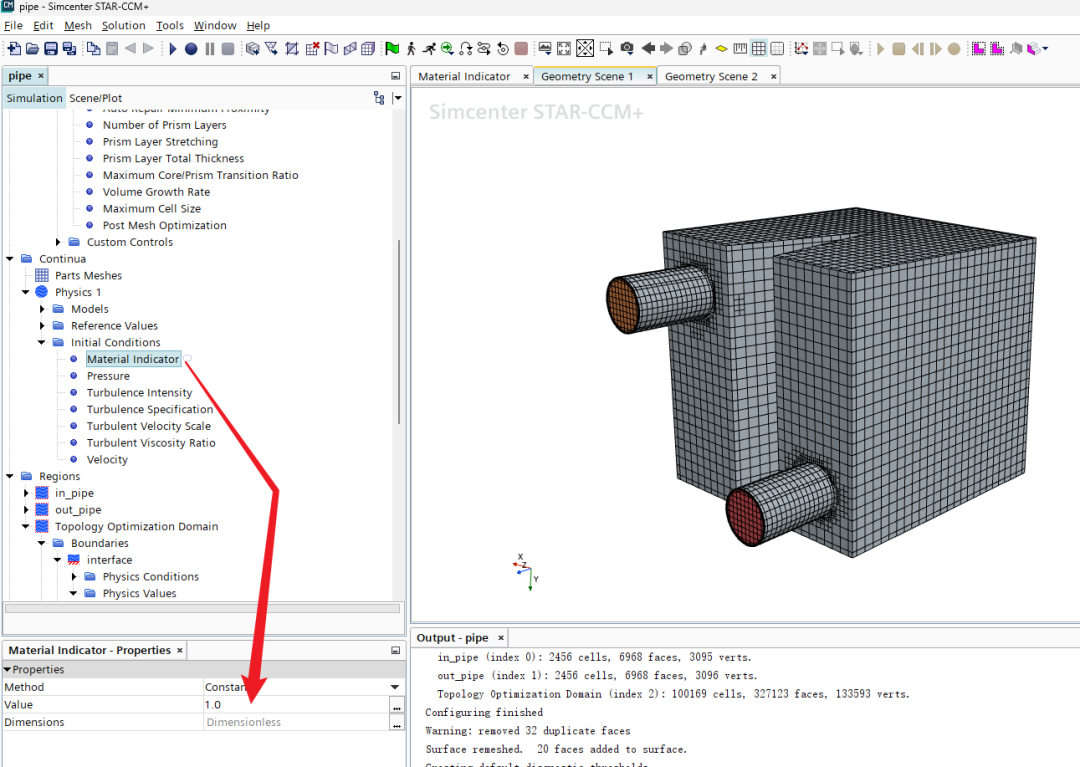Open the Solution menu
Screen dimensions: 1080x767
pos(123,25)
